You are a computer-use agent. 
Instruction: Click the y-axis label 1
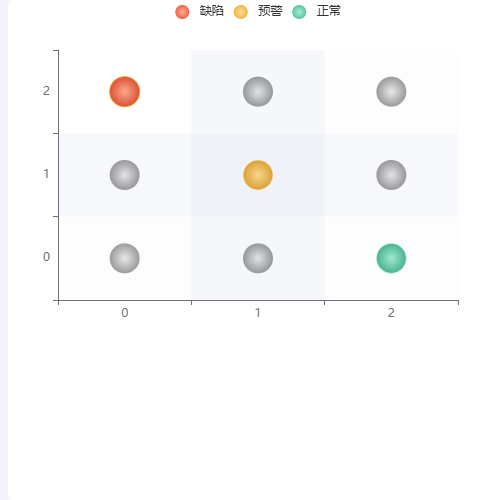click(46, 174)
